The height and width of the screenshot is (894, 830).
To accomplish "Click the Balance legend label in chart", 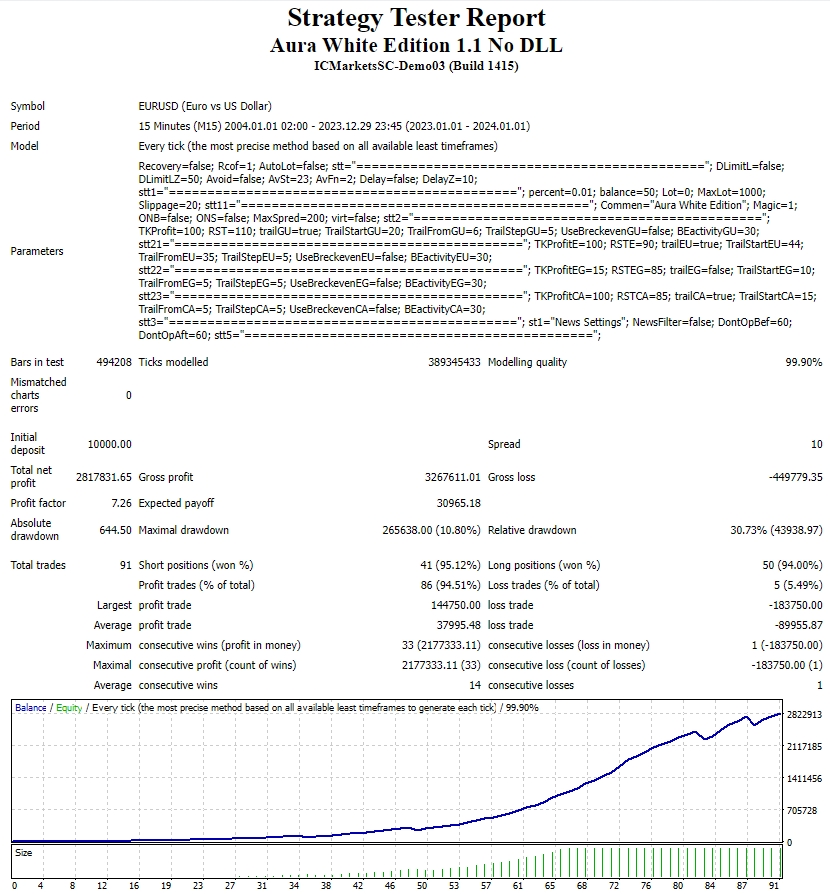I will pyautogui.click(x=30, y=708).
